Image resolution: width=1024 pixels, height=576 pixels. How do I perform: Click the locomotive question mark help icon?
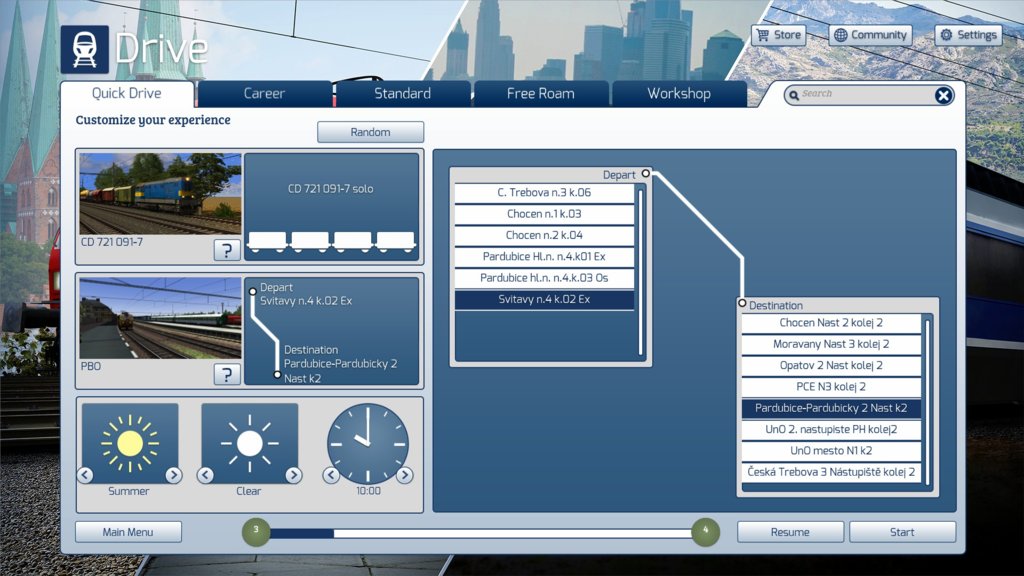coord(227,250)
